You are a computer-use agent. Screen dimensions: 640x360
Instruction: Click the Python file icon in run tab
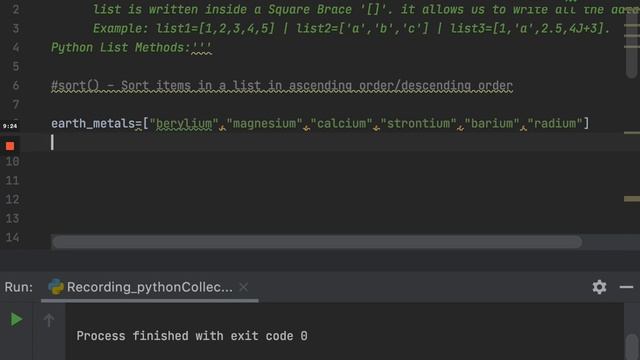(56, 287)
